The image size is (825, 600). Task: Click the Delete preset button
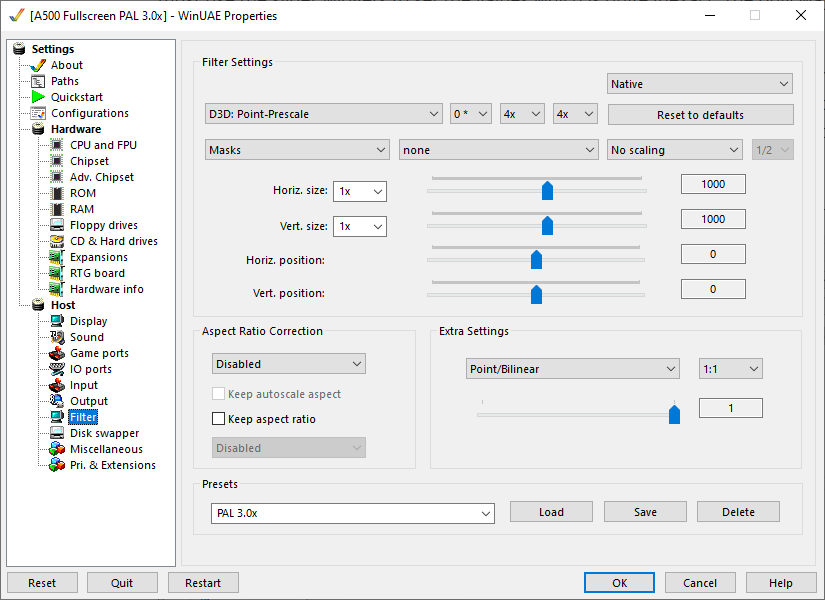point(738,512)
